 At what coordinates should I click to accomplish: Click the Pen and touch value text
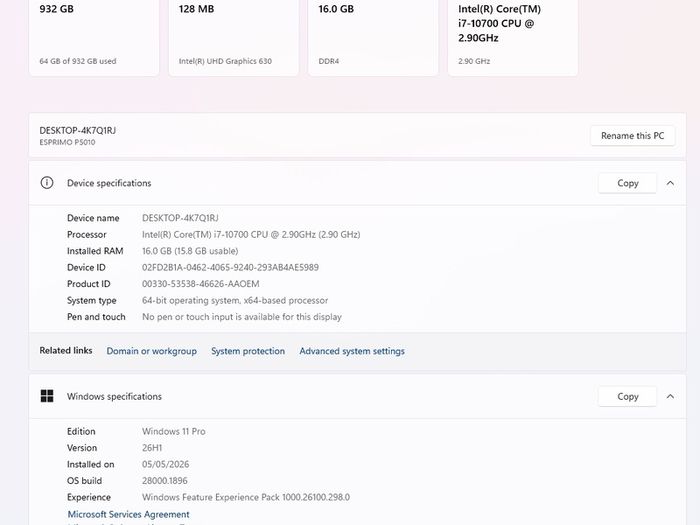pyautogui.click(x=242, y=317)
